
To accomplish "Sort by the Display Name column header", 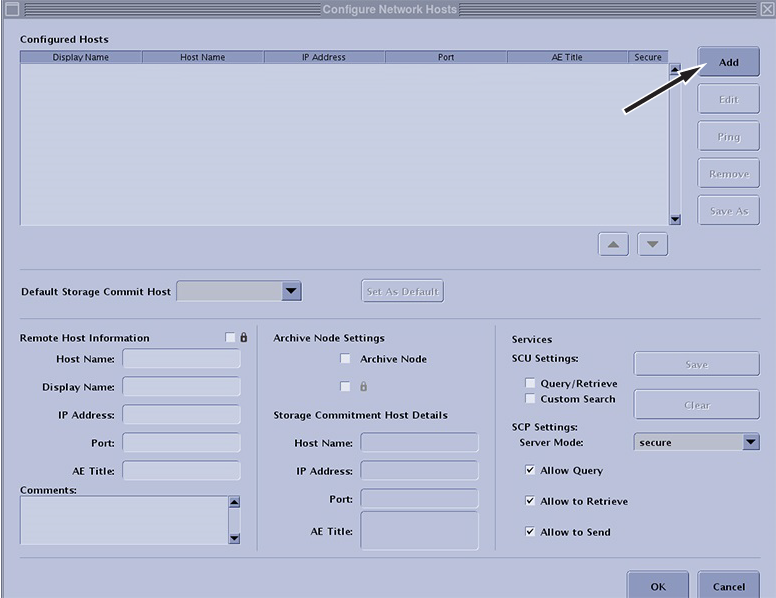I will coord(81,57).
